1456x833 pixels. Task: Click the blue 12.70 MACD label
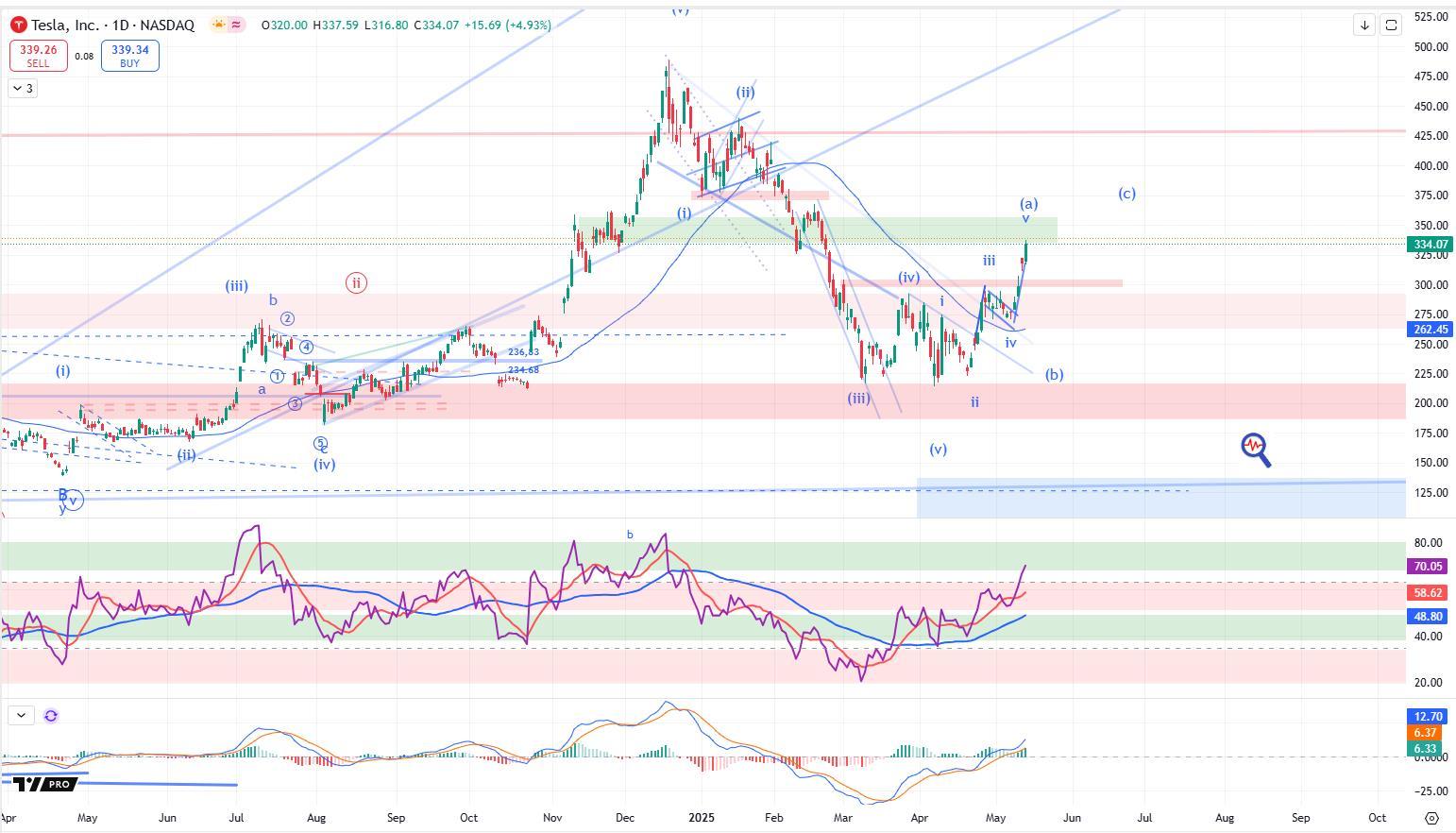pos(1427,717)
